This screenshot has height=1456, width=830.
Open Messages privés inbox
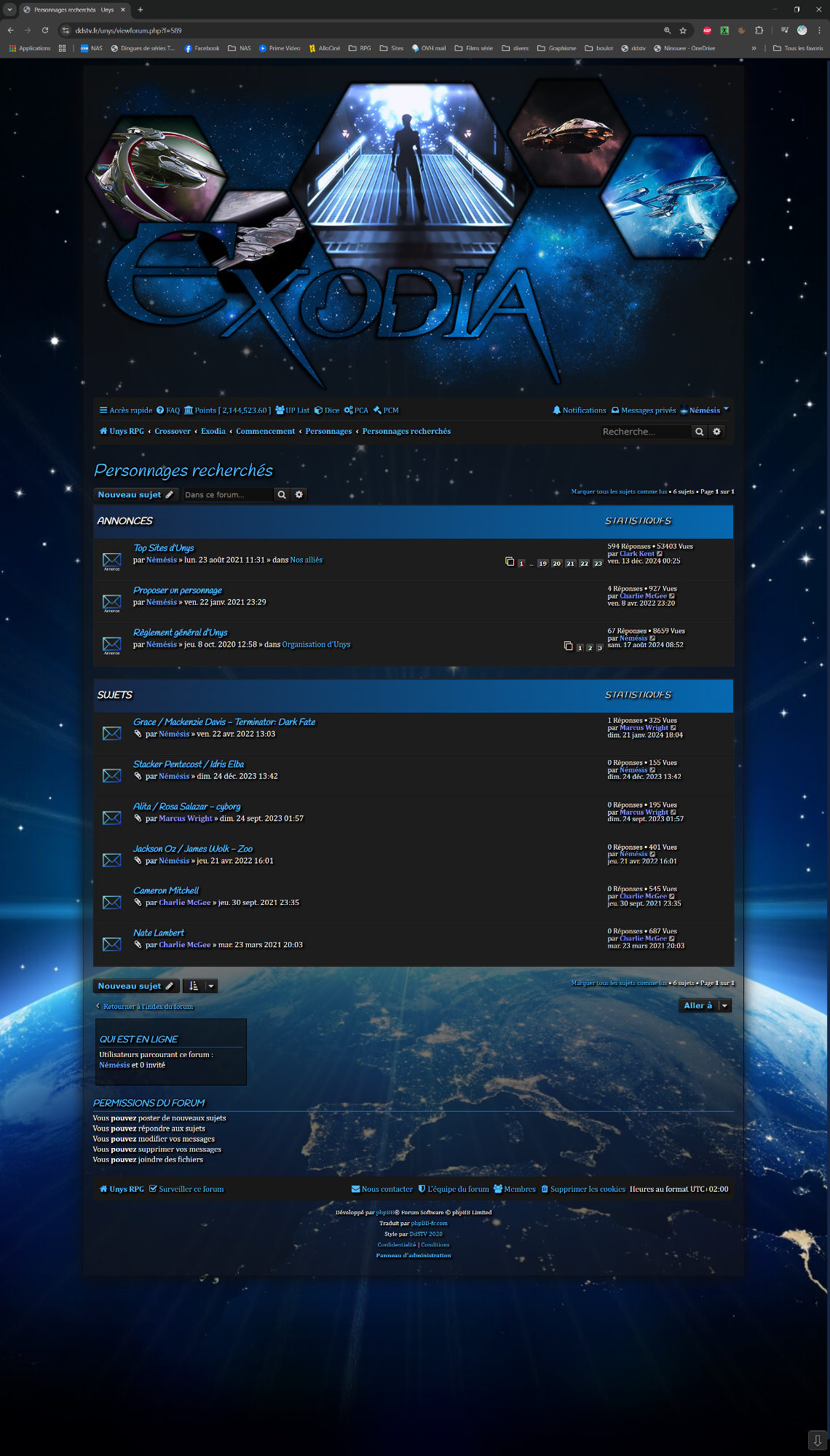click(644, 411)
